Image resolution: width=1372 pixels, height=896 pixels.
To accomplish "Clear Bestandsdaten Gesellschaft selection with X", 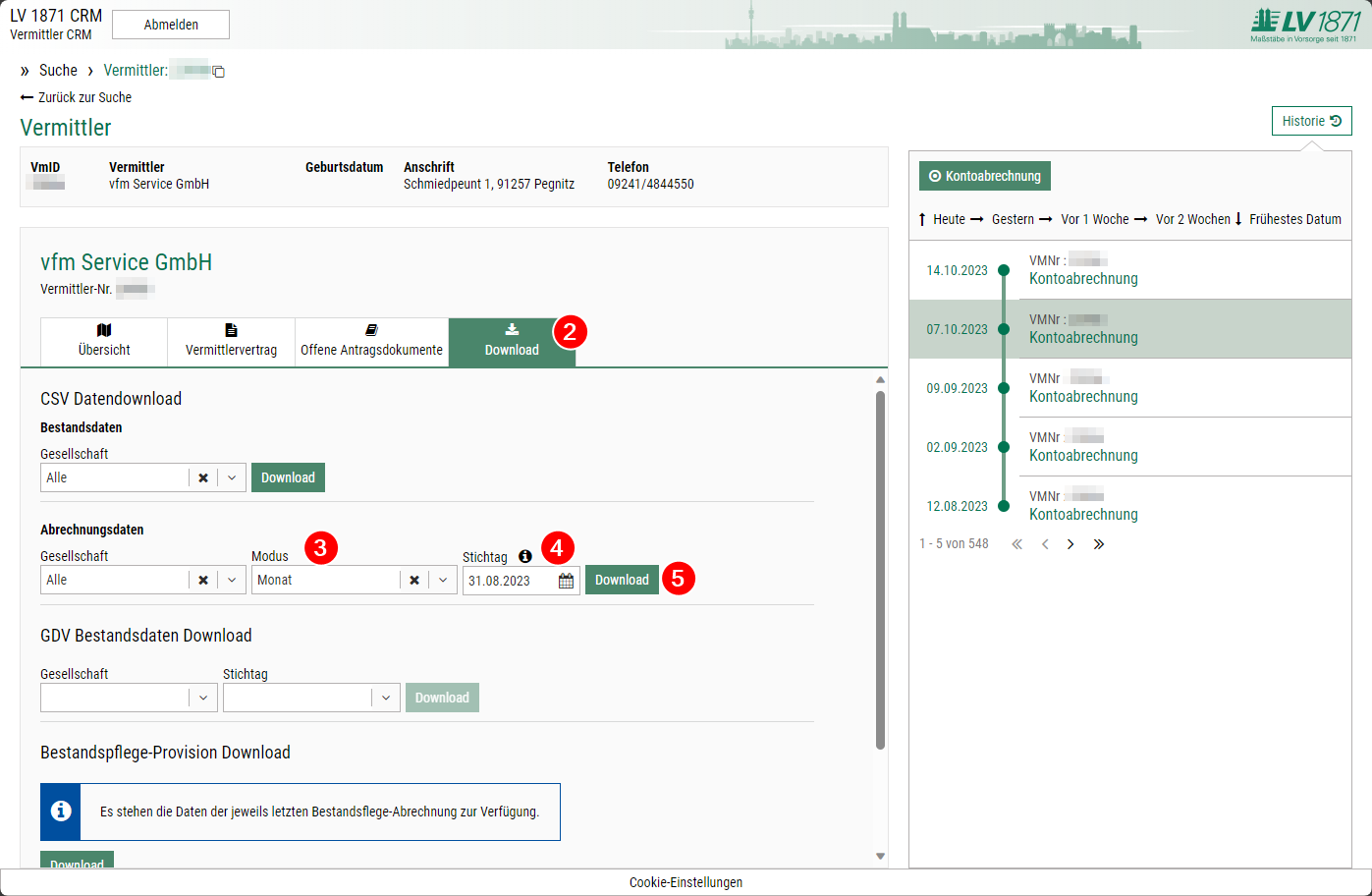I will [203, 477].
